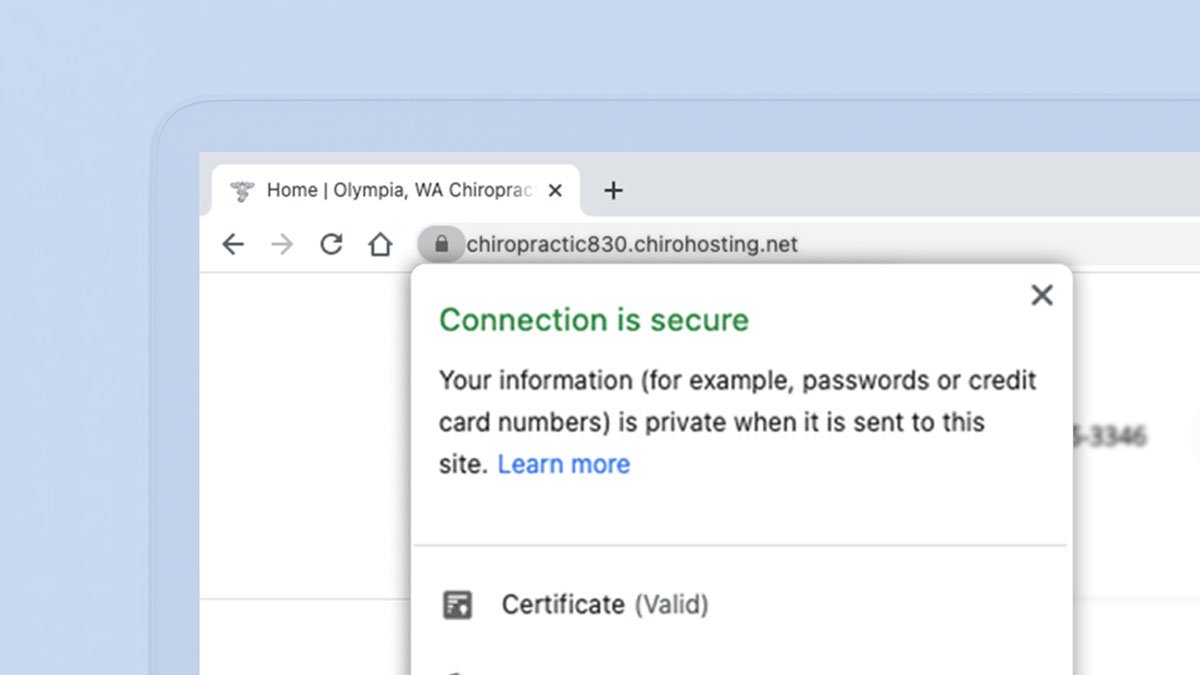Close the Olympia, WA Chiropractic tab
This screenshot has height=675, width=1200.
pyautogui.click(x=556, y=190)
